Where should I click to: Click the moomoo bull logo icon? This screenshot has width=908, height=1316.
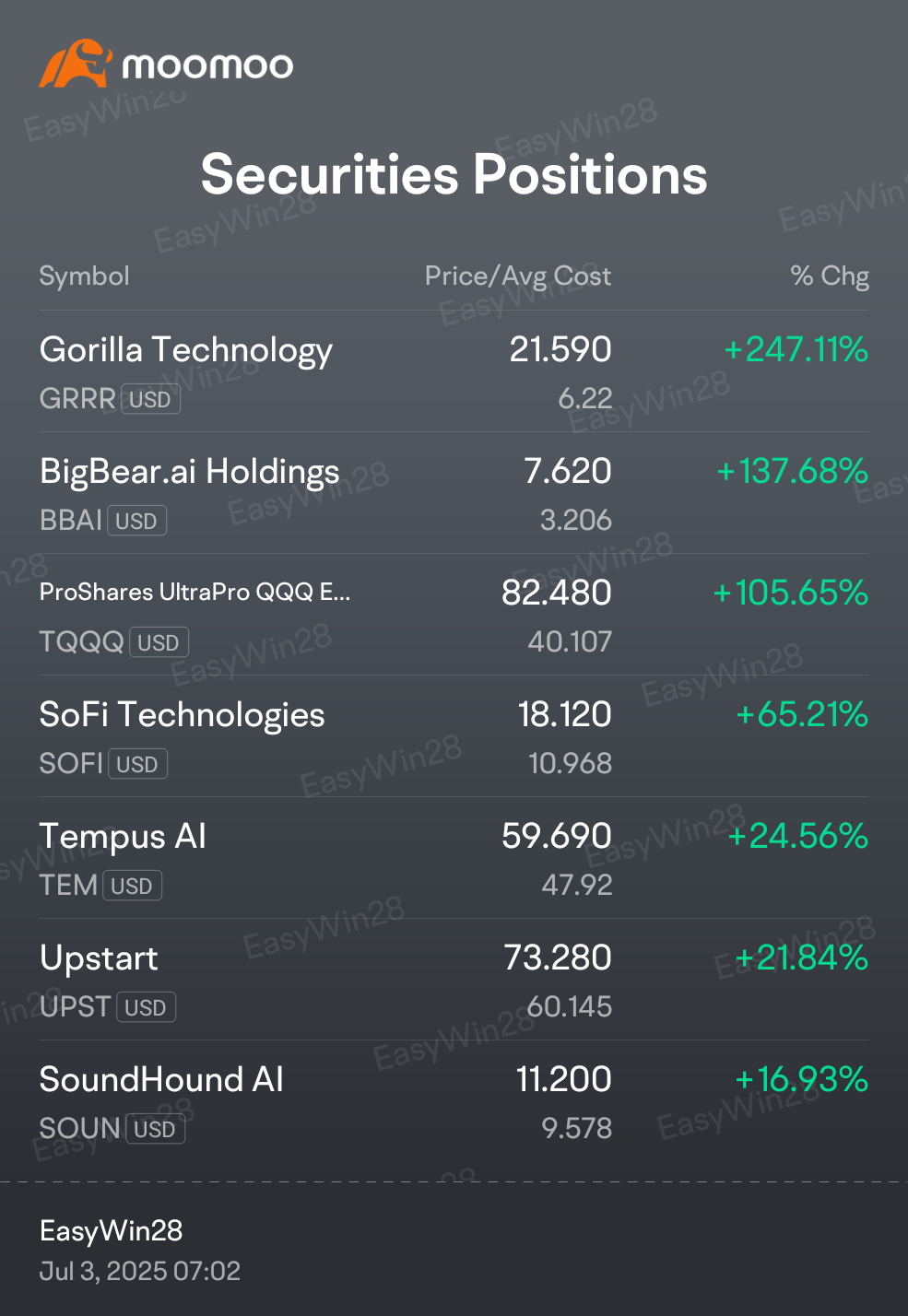76,64
